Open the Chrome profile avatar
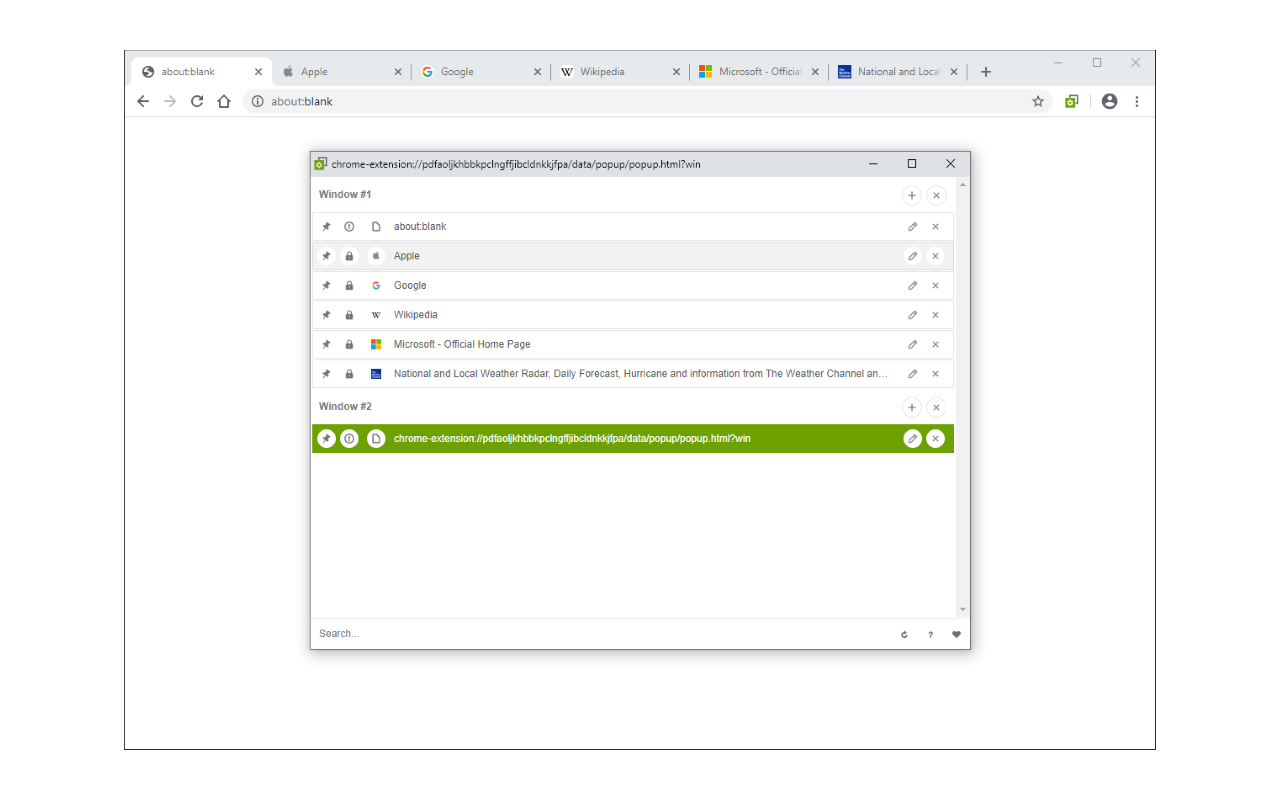The width and height of the screenshot is (1280, 800). click(1109, 101)
